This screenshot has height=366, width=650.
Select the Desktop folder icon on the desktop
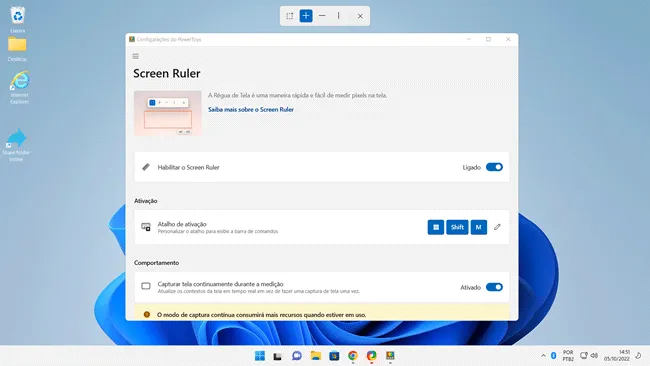click(17, 49)
